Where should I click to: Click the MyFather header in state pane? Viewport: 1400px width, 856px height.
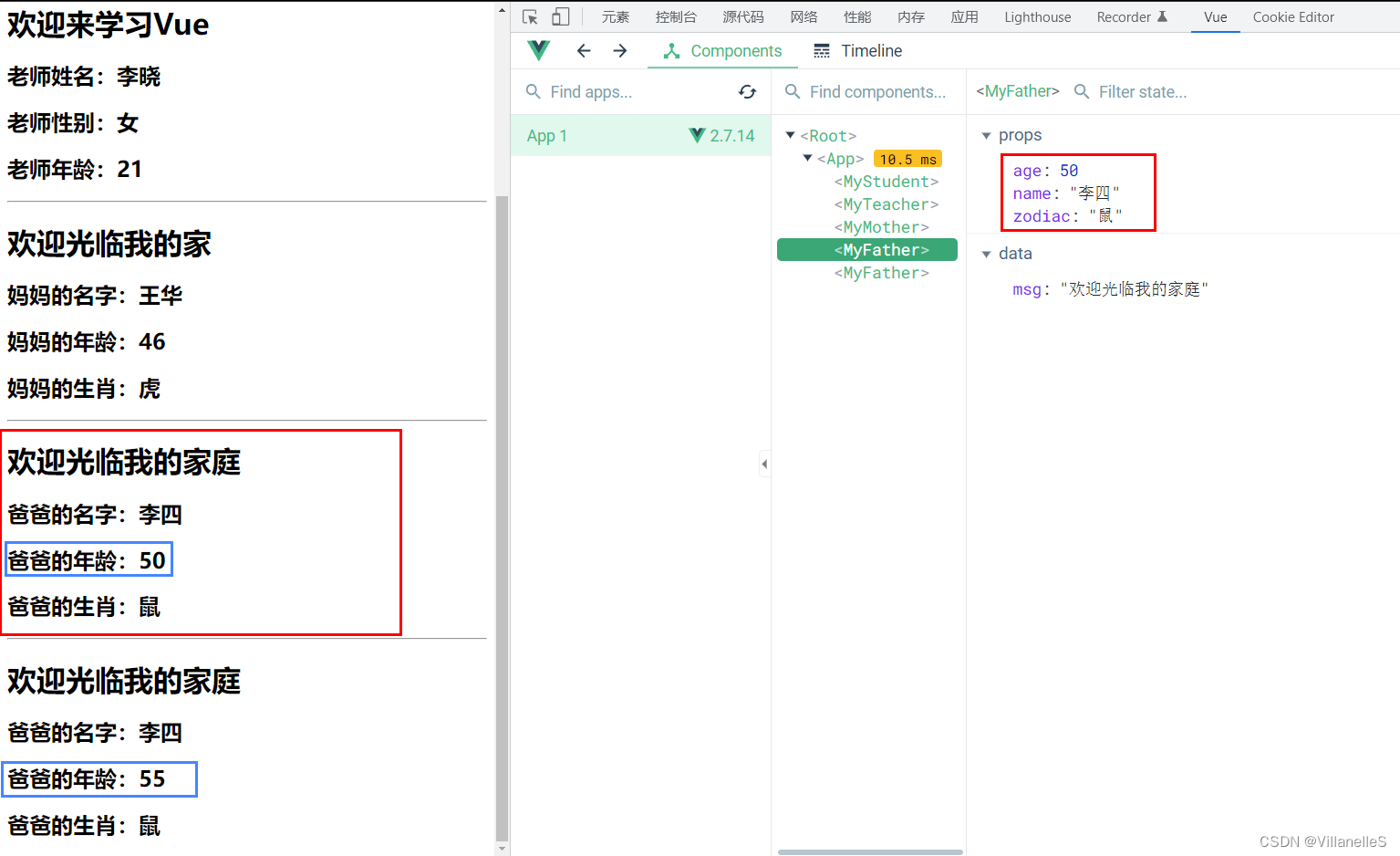coord(1018,91)
